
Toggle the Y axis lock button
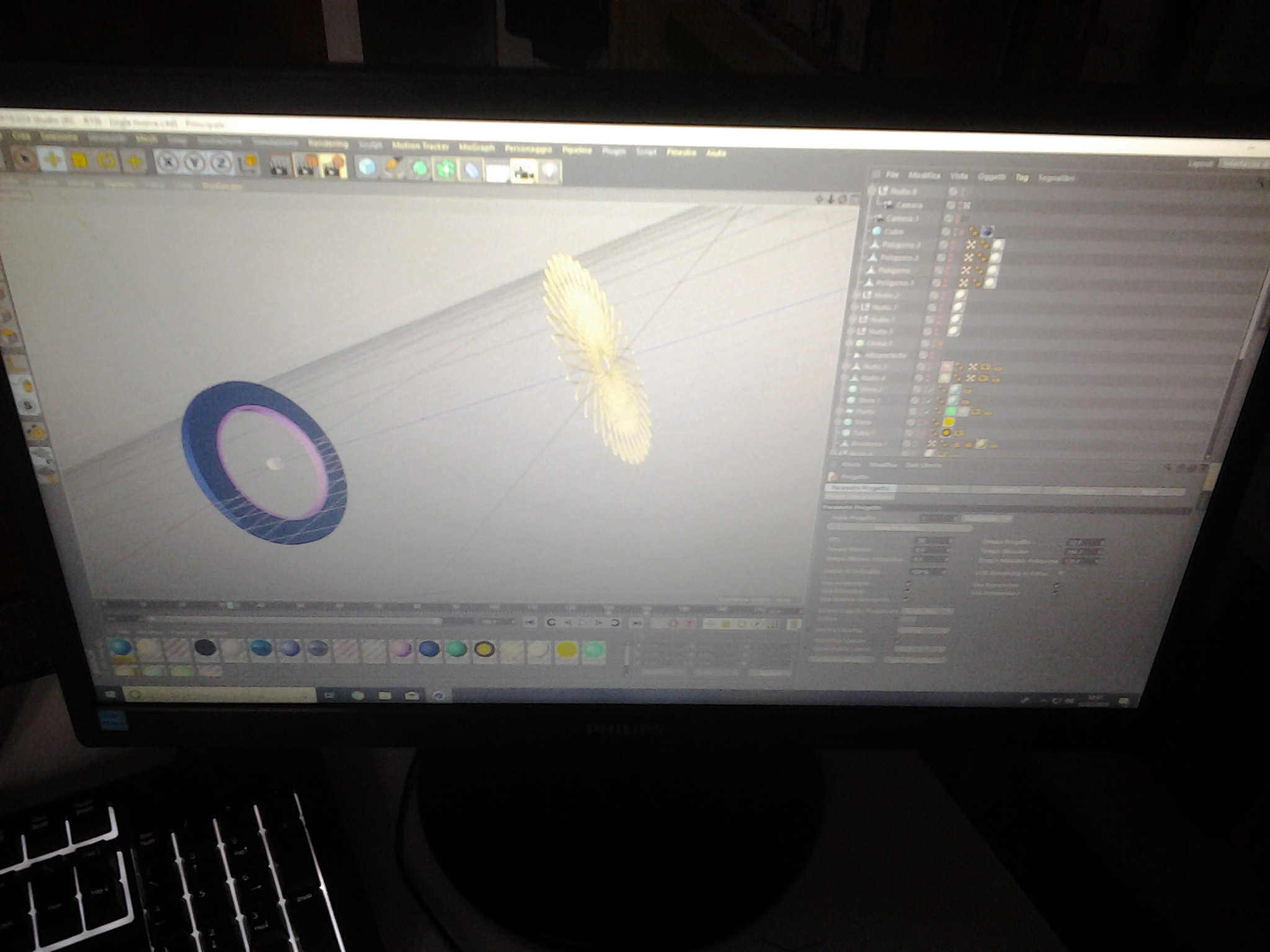point(195,163)
